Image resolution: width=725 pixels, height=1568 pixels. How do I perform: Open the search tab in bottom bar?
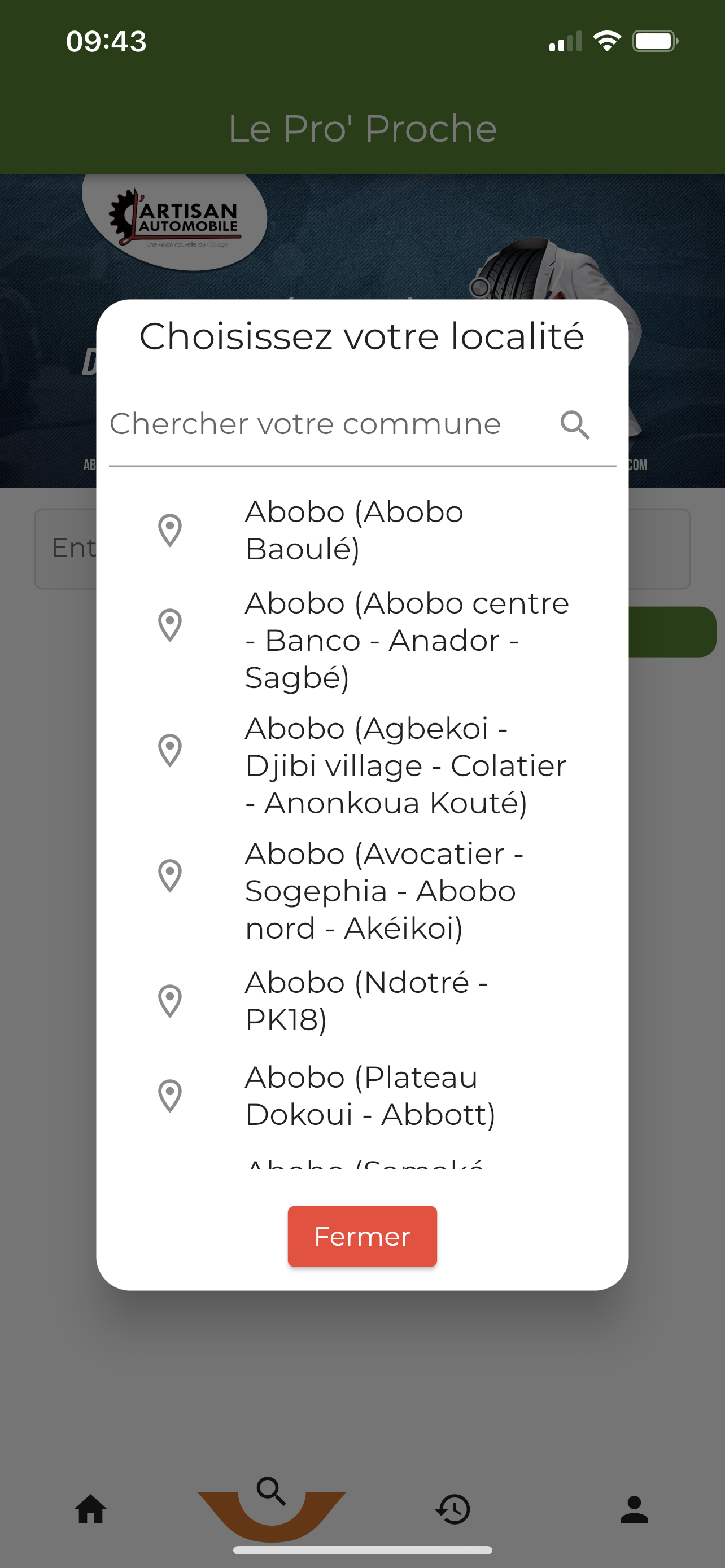click(272, 1492)
